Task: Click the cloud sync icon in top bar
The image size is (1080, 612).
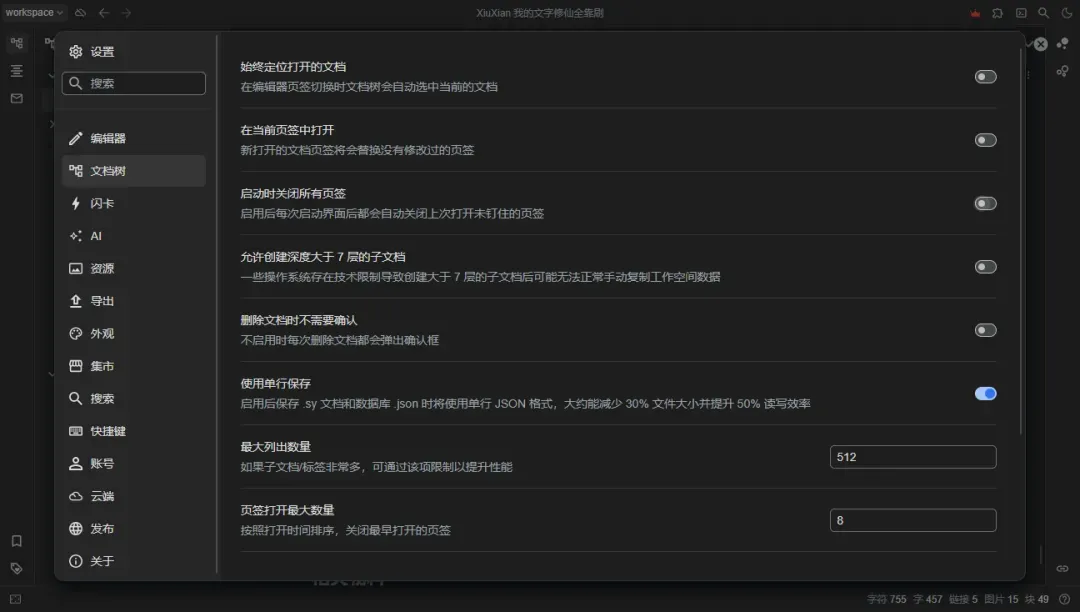Action: (81, 12)
